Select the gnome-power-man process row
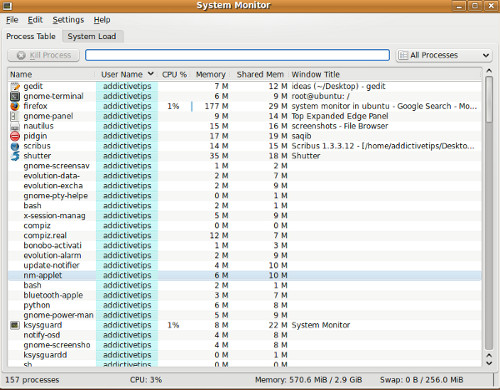500x390 pixels. pos(245,315)
